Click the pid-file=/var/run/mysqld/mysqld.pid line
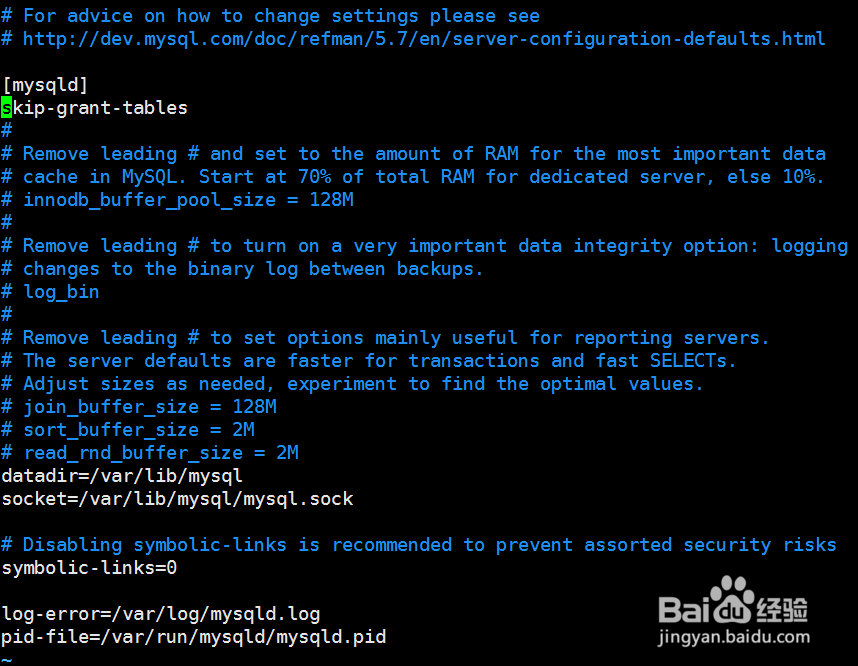 click(x=193, y=636)
